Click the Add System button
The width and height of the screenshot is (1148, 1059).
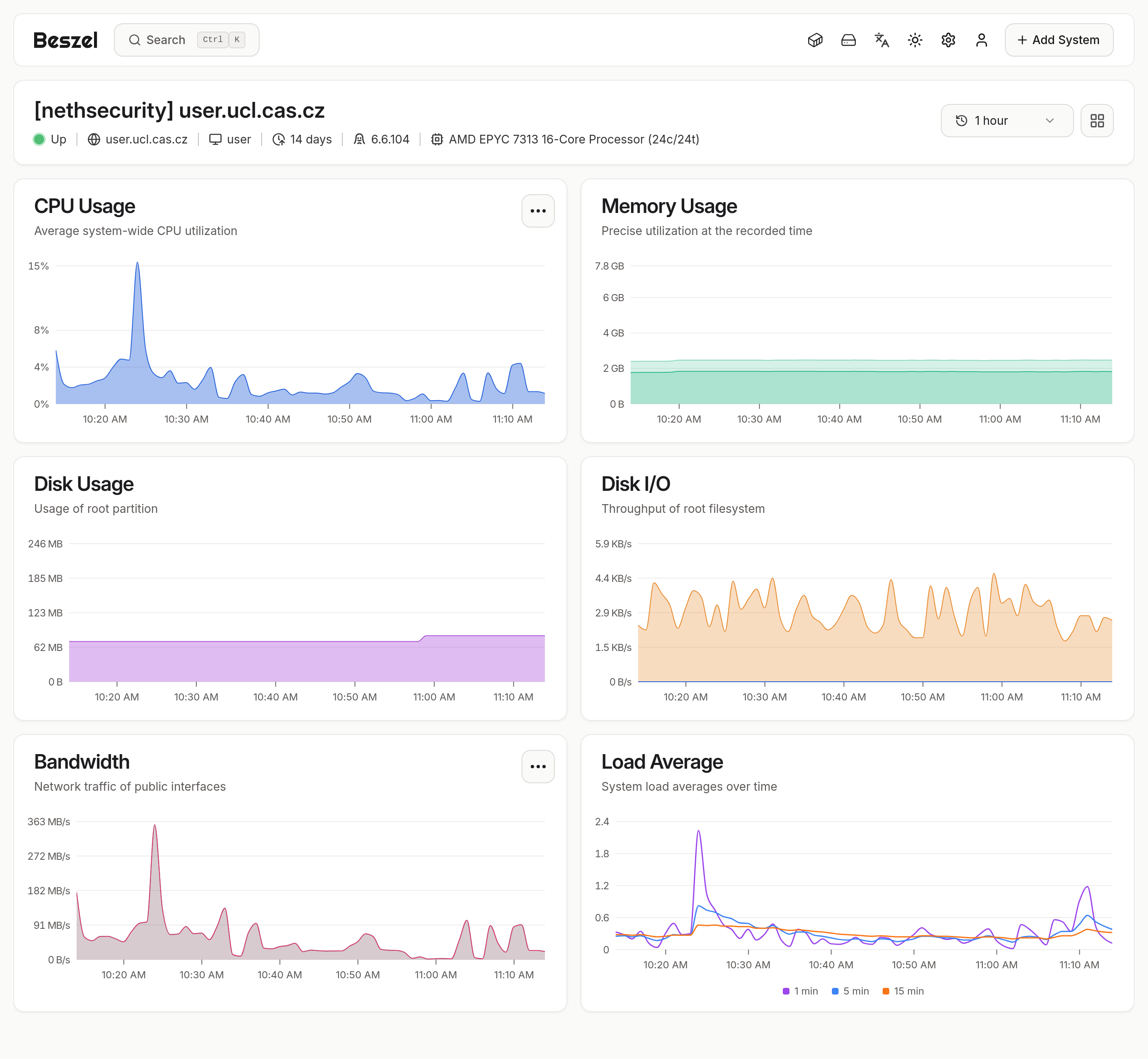tap(1059, 40)
